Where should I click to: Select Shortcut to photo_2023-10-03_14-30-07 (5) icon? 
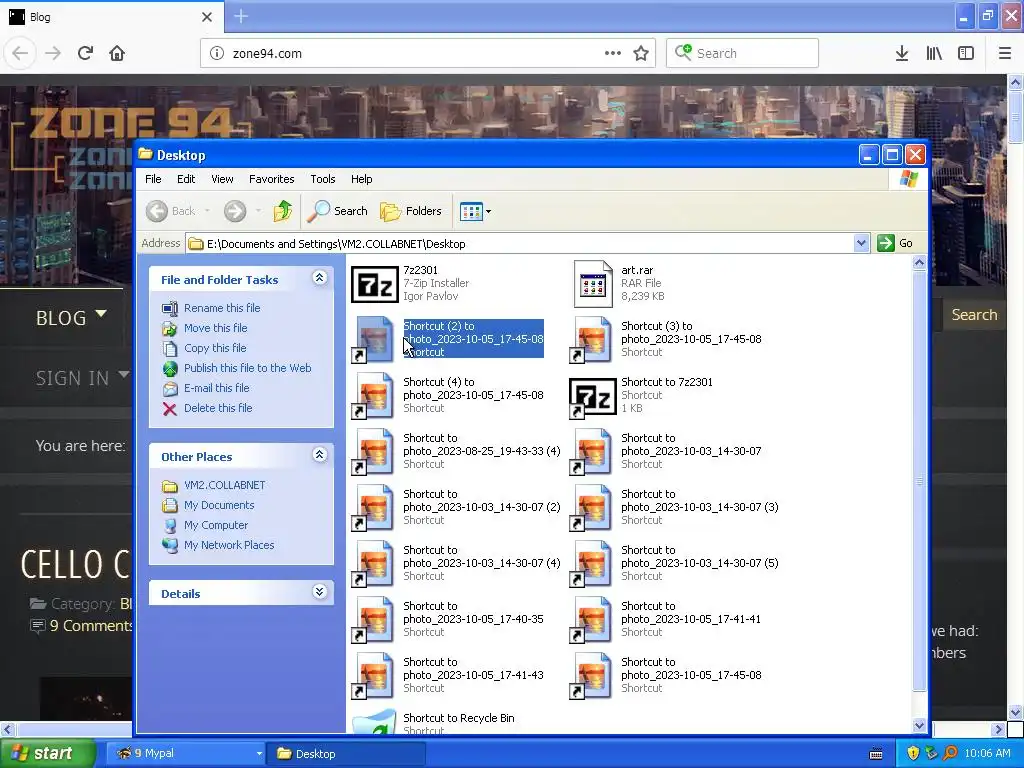click(x=591, y=564)
